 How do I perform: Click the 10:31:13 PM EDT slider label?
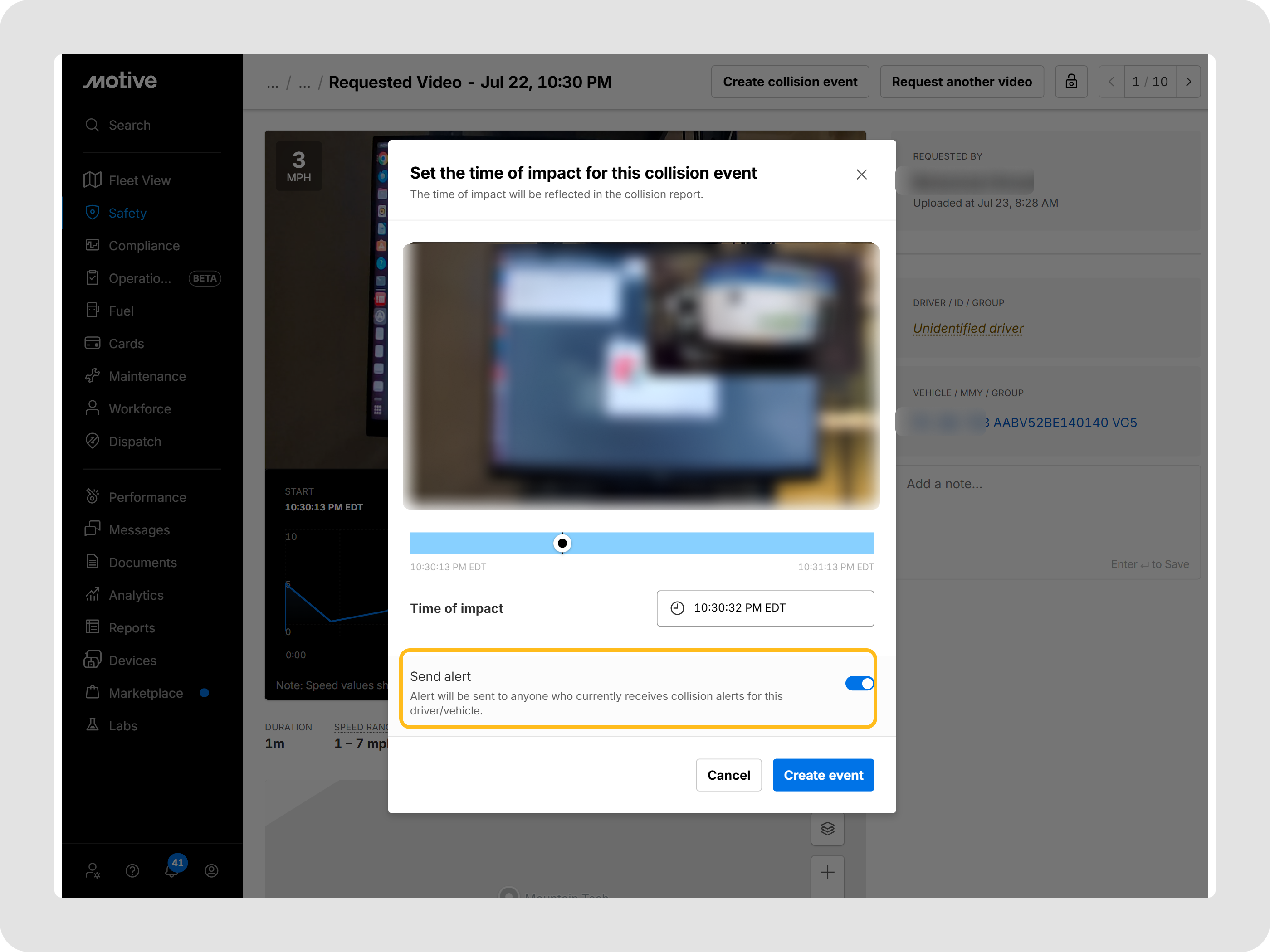(836, 567)
